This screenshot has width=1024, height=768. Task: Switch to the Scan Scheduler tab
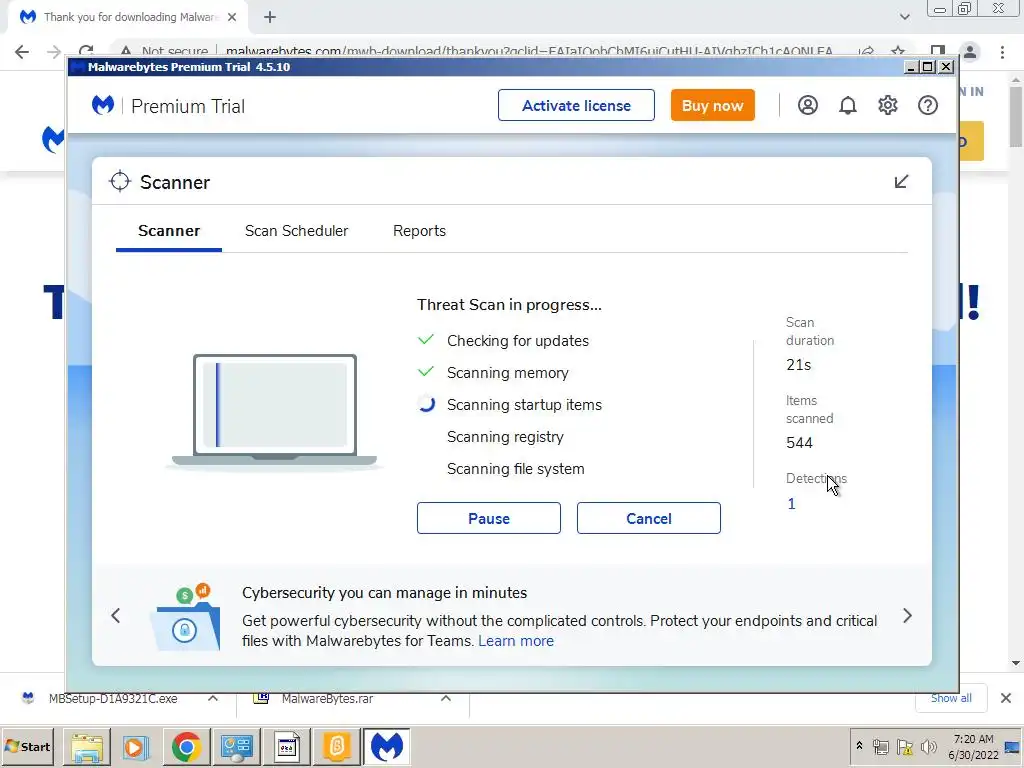pos(296,231)
